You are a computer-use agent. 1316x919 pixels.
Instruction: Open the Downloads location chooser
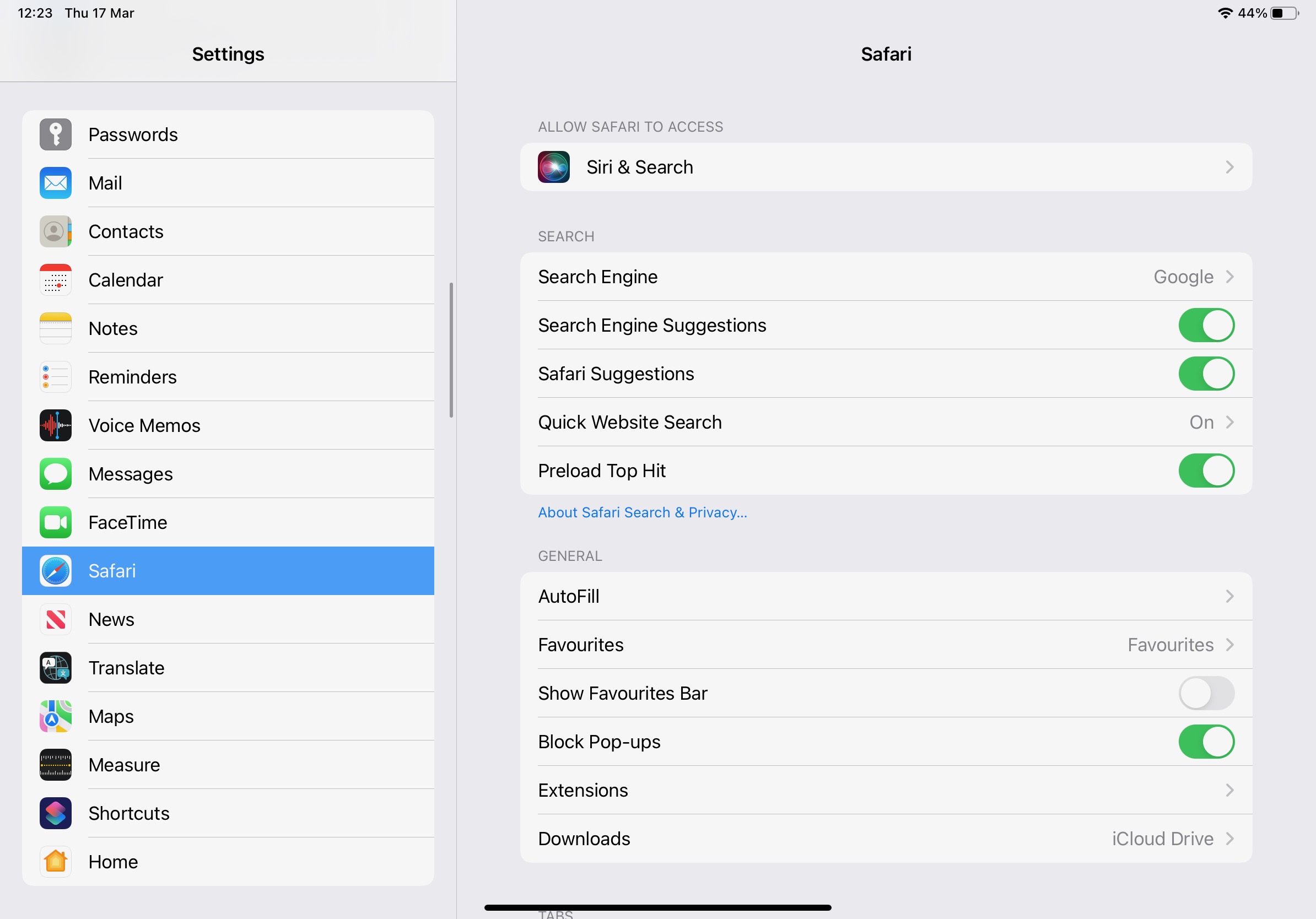click(886, 838)
